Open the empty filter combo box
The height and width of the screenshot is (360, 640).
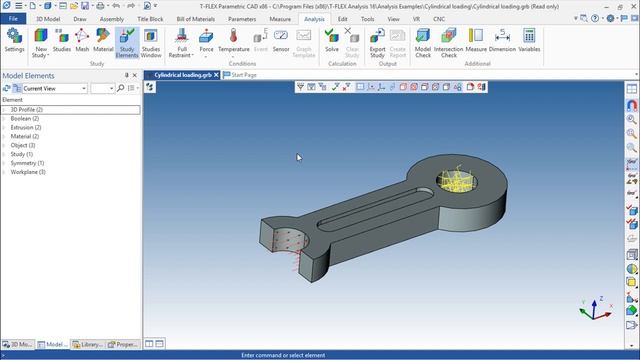pyautogui.click(x=102, y=88)
